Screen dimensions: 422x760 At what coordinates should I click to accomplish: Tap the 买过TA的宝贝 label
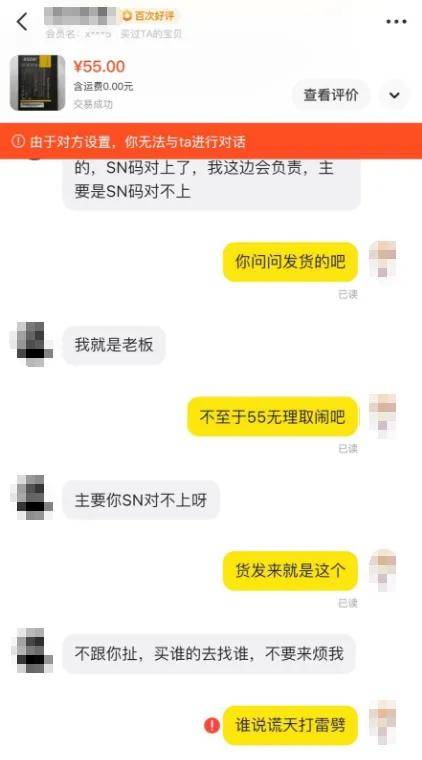pyautogui.click(x=151, y=34)
